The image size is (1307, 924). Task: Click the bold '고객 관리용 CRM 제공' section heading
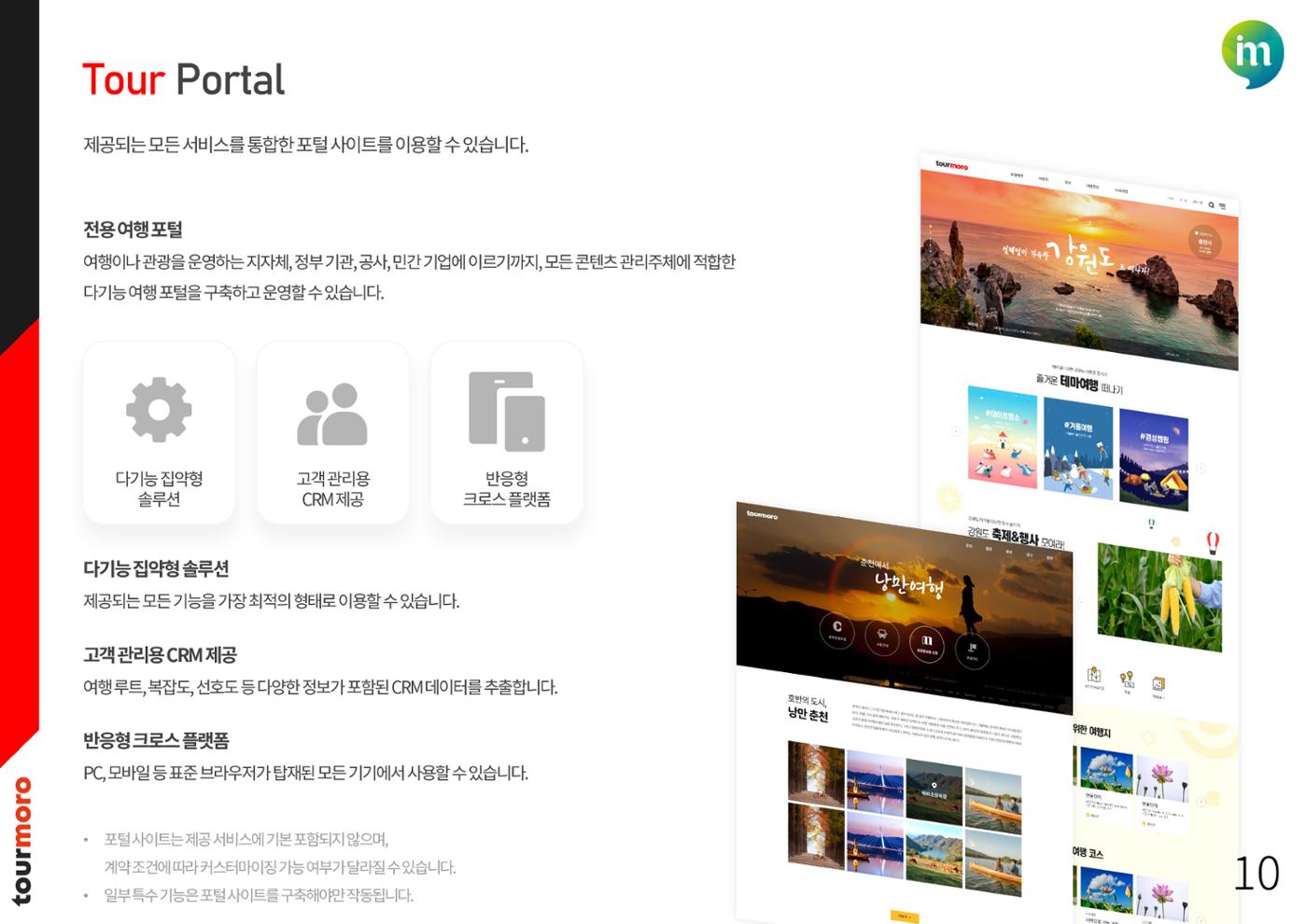[160, 655]
